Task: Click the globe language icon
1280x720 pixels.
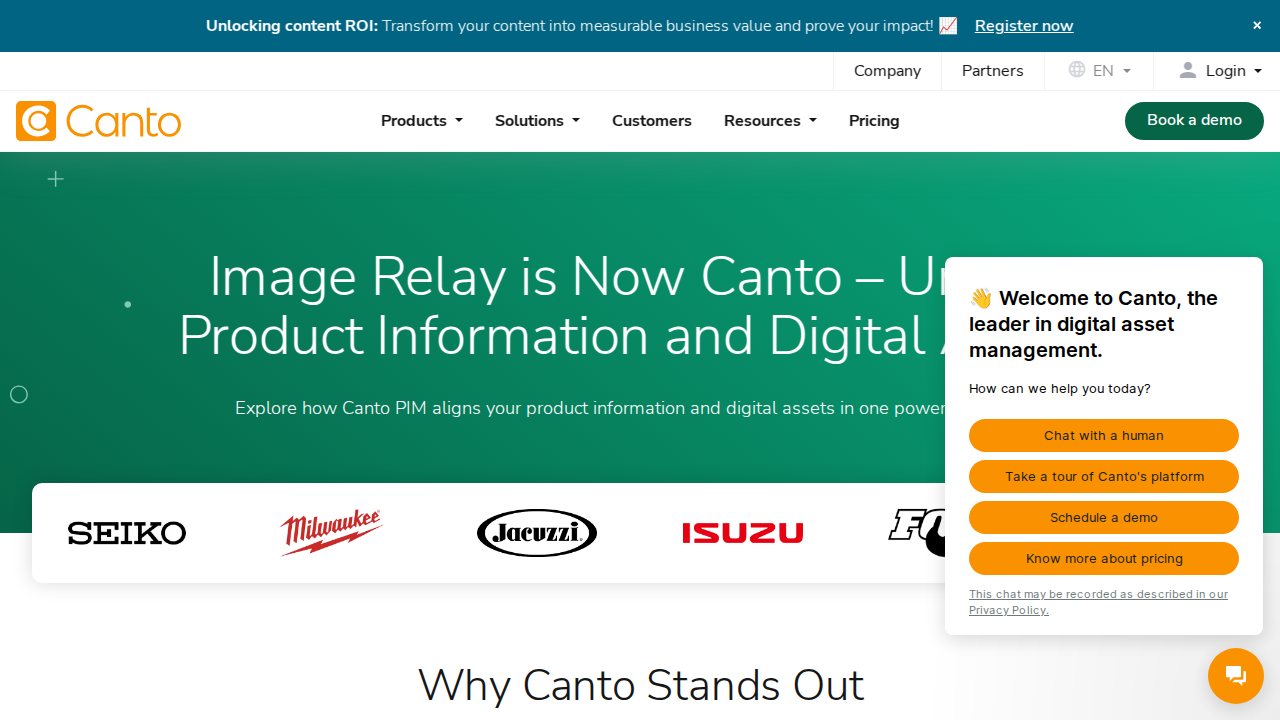Action: coord(1077,70)
